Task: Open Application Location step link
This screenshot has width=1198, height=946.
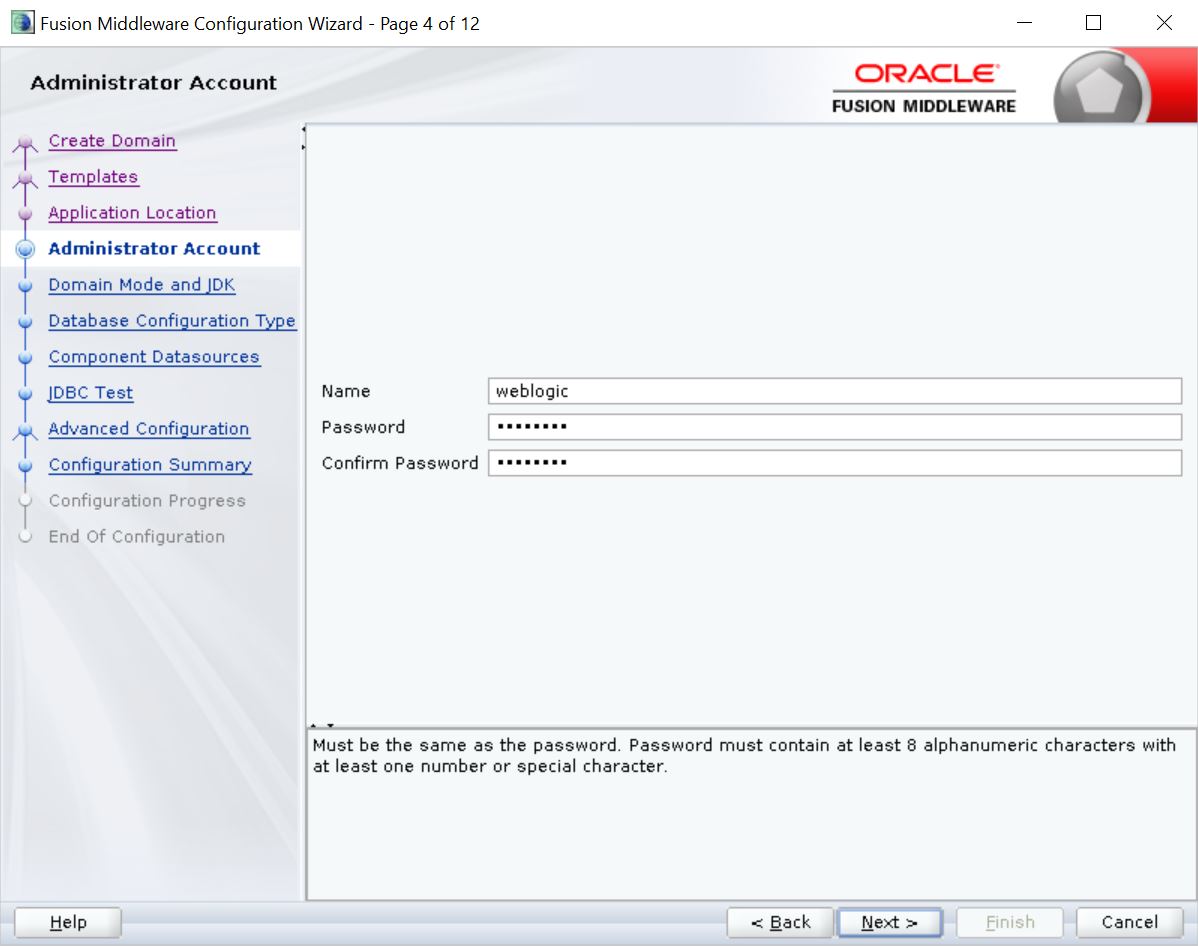Action: 132,213
